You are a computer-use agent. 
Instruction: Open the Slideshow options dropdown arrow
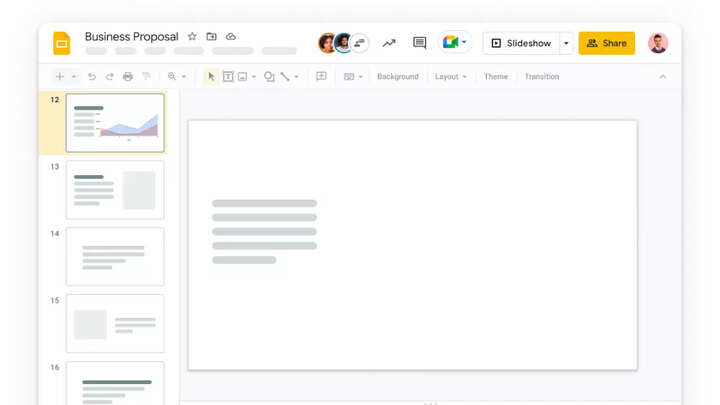[566, 43]
